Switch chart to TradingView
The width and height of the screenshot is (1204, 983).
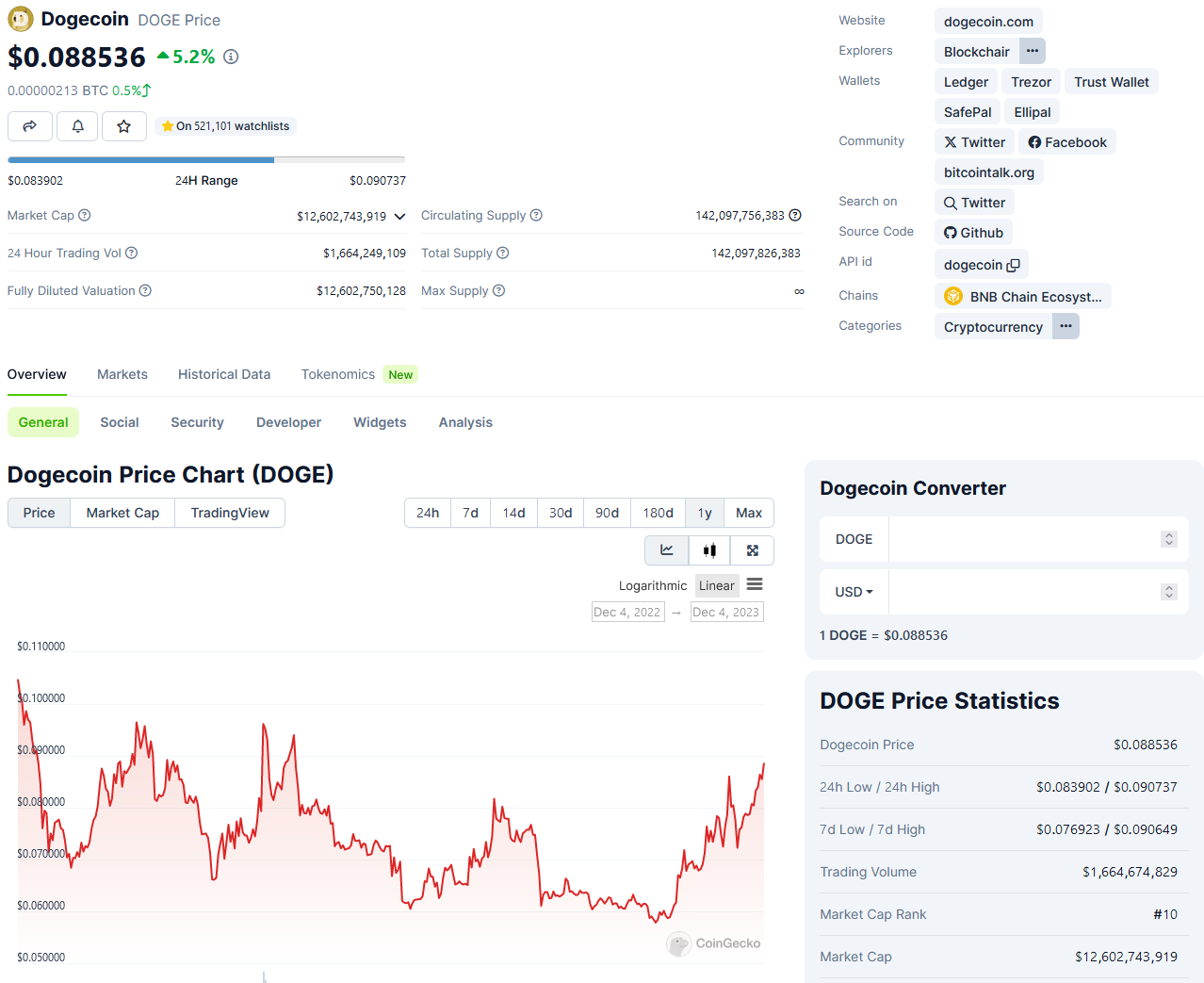[x=230, y=513]
